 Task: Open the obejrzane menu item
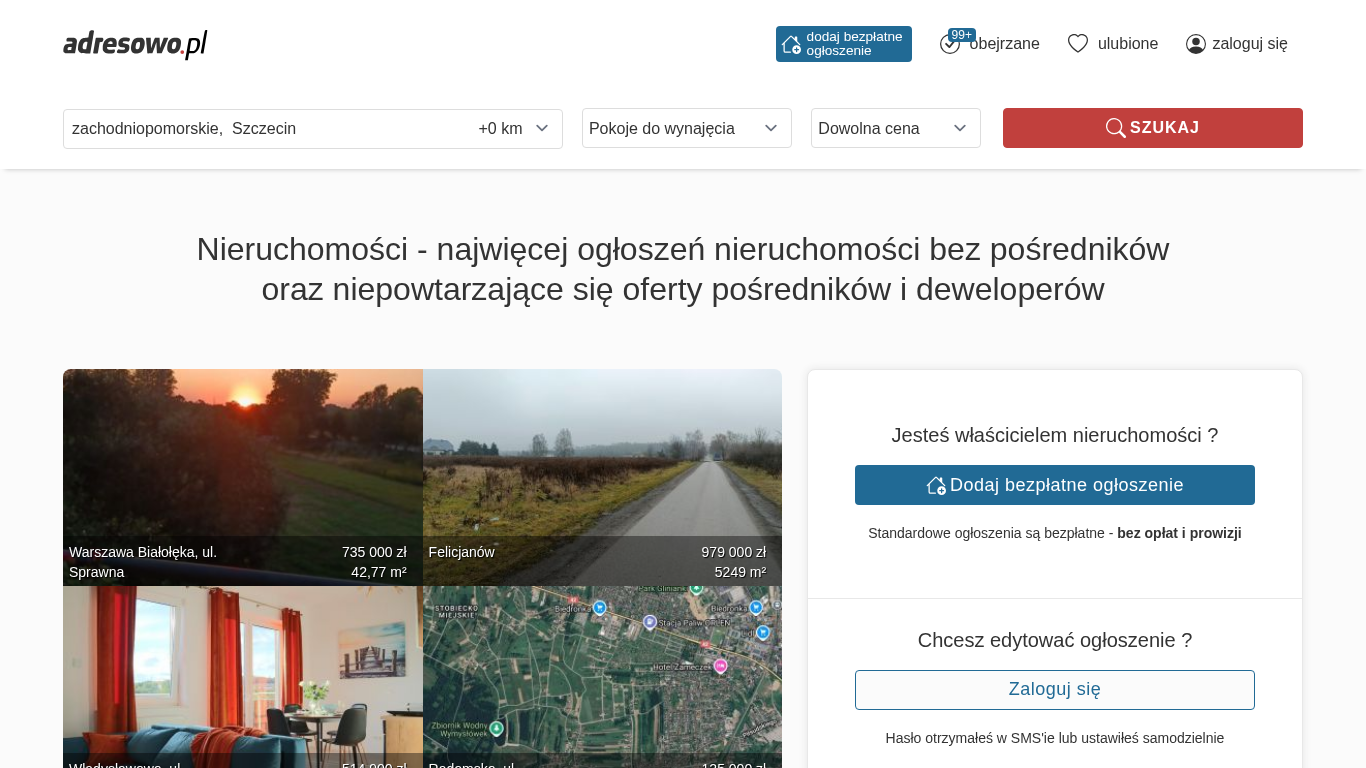(x=1004, y=44)
